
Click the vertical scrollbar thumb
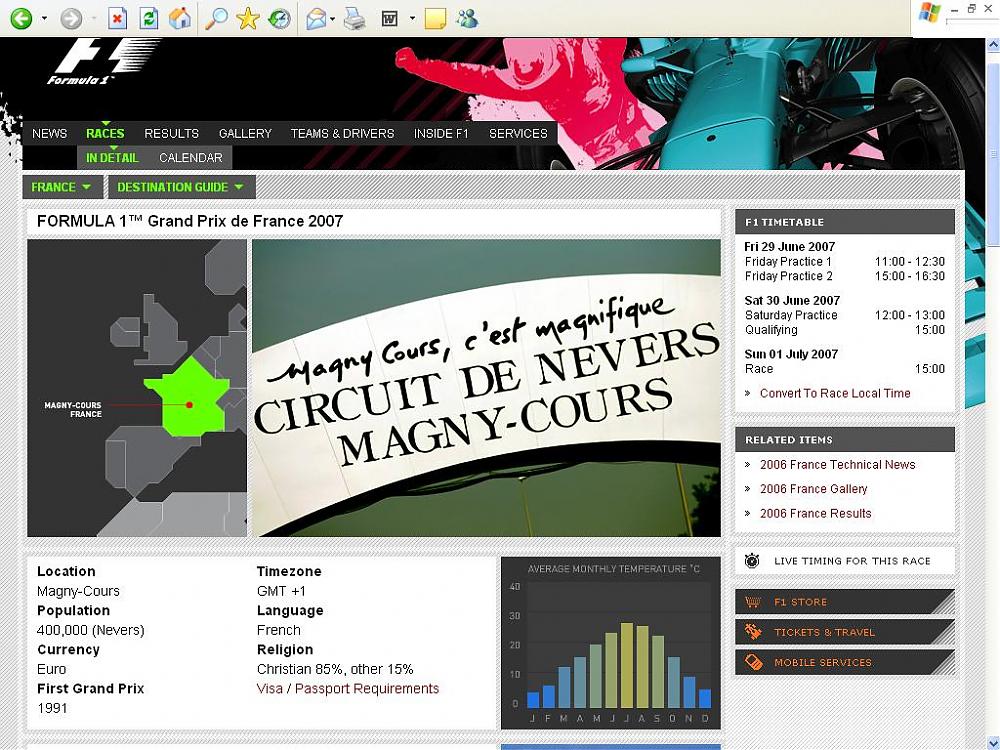click(x=993, y=153)
